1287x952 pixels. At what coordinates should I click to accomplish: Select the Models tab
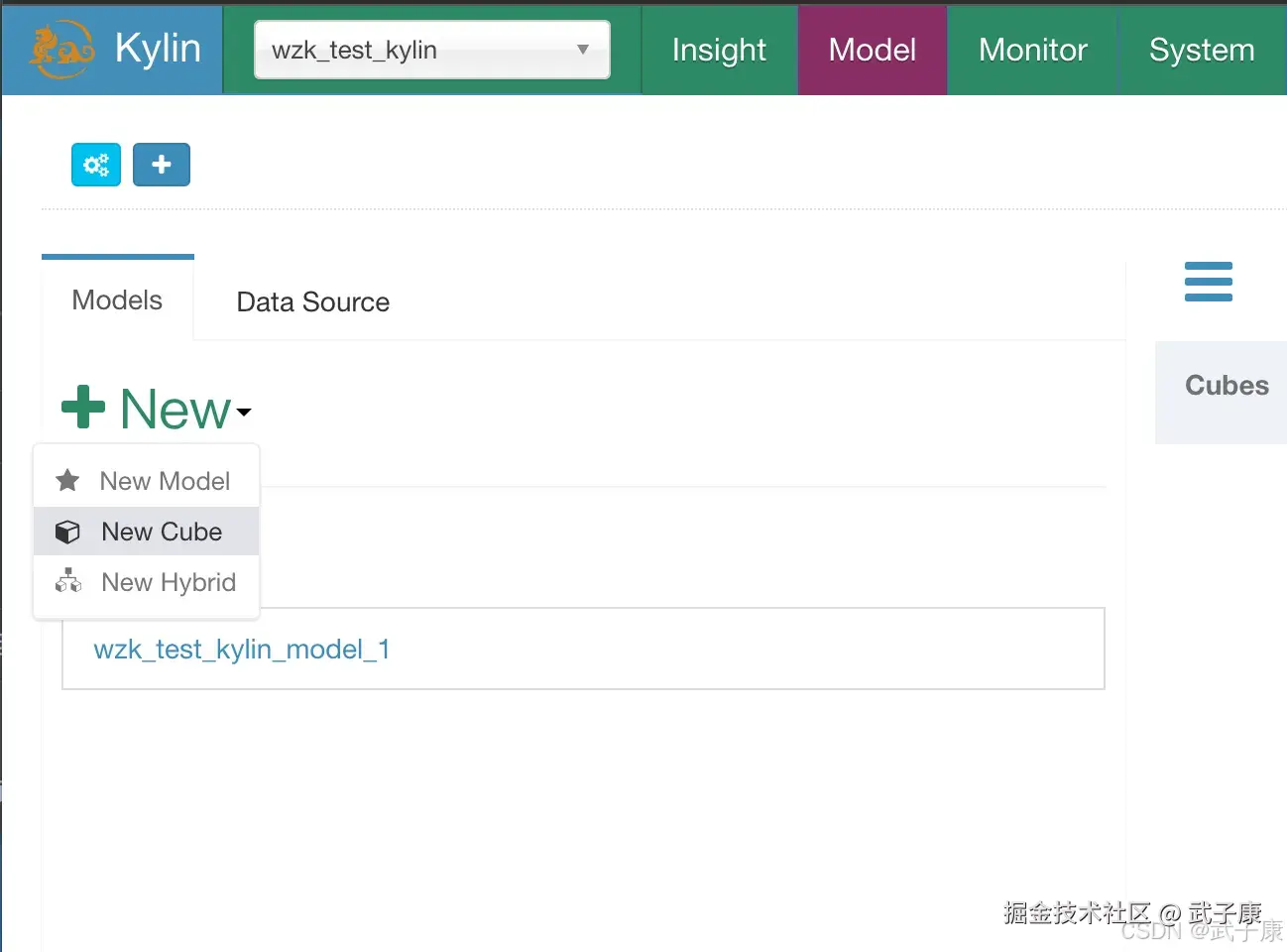coord(117,300)
